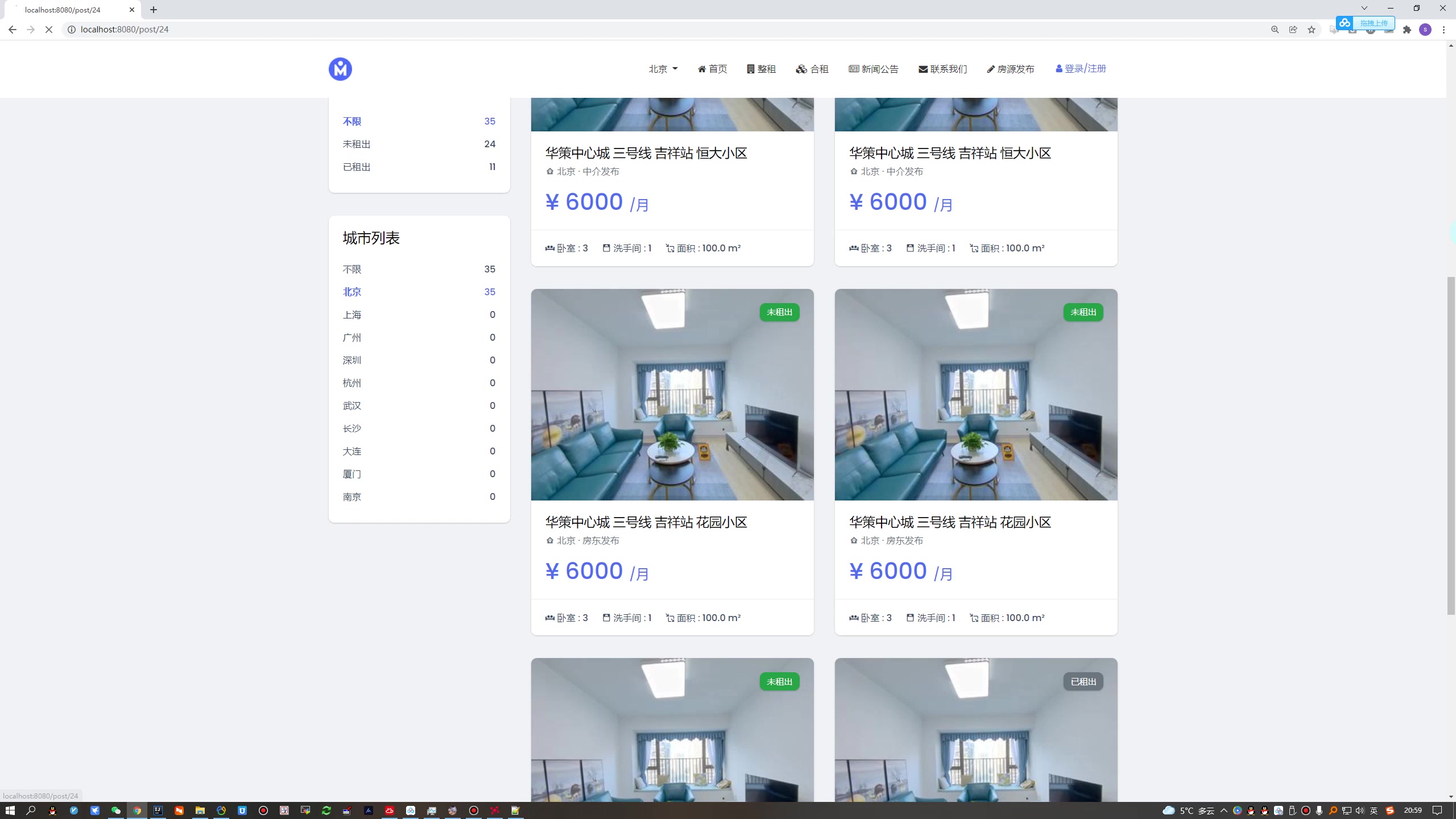Select 北京 in the city list
The image size is (1456, 819).
click(419, 292)
